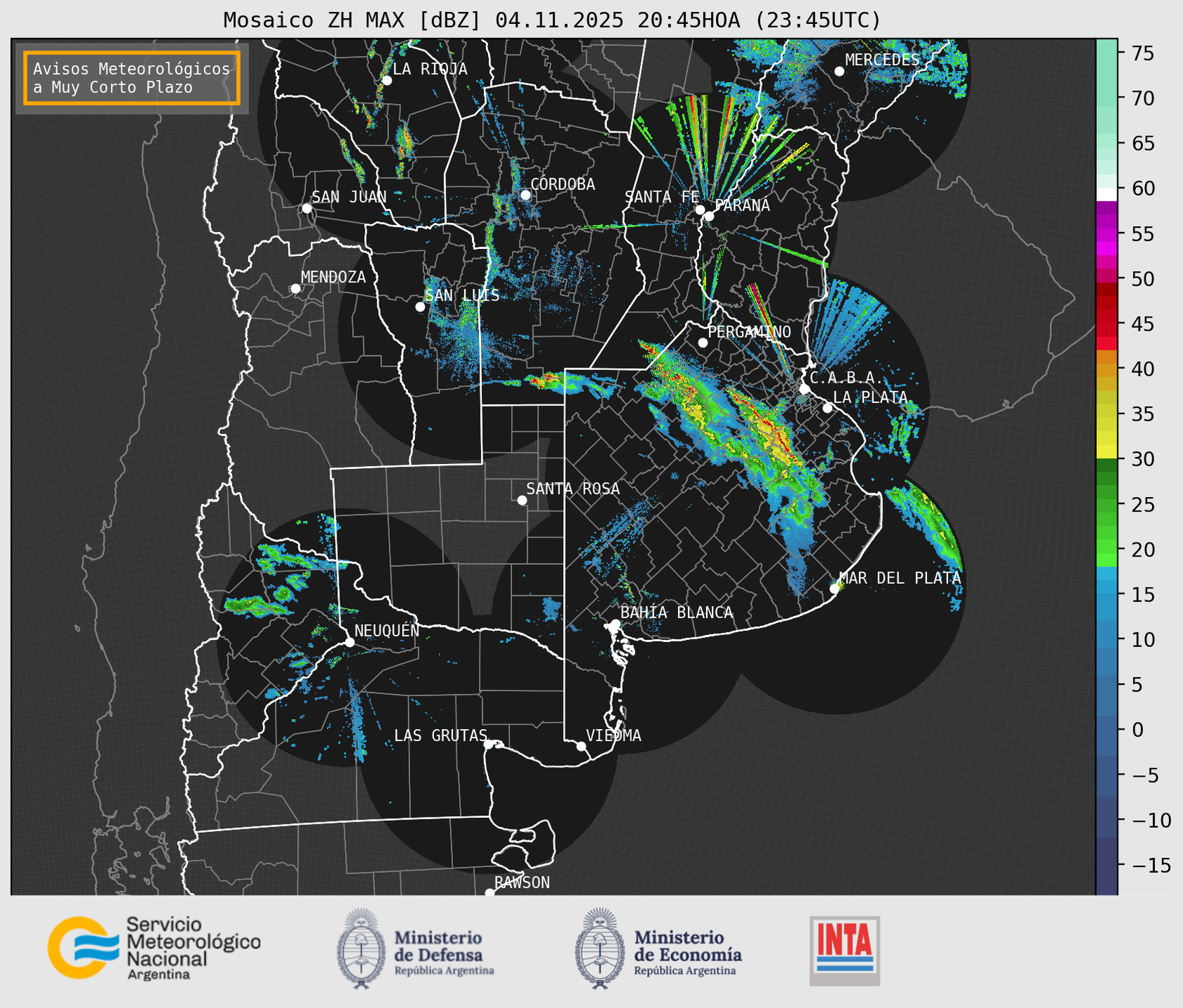Click the NEUQUÉN map label
This screenshot has height=1008, width=1183.
tap(387, 631)
